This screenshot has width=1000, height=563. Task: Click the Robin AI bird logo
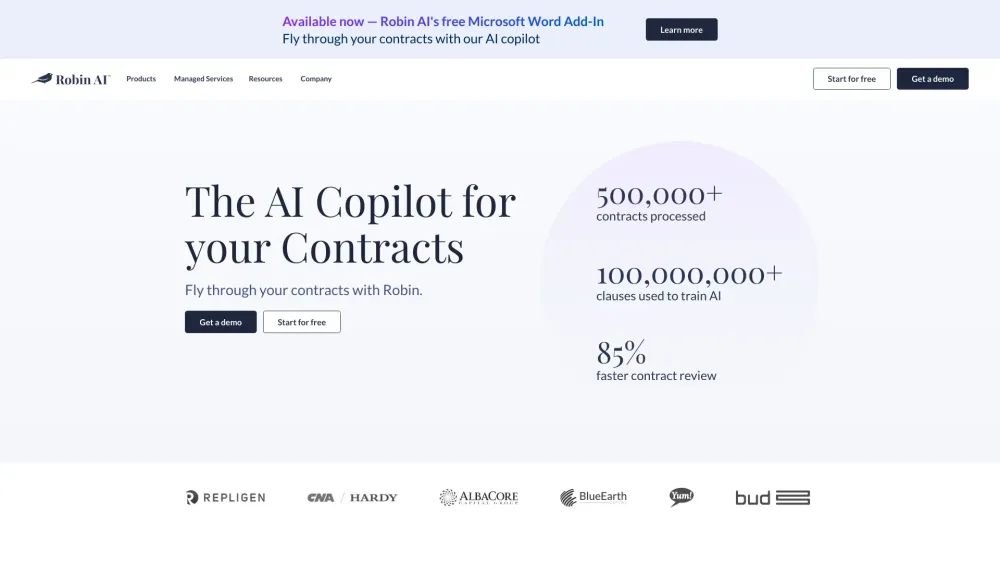71,79
